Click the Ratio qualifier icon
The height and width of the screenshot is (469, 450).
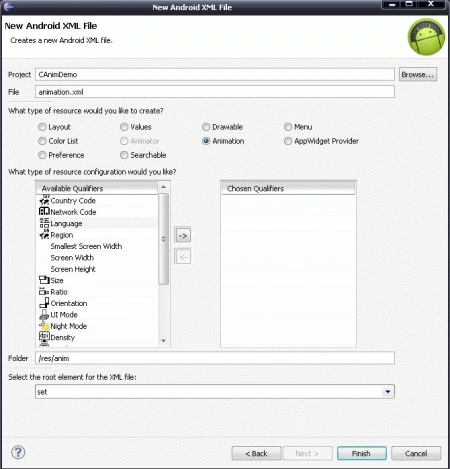44,292
